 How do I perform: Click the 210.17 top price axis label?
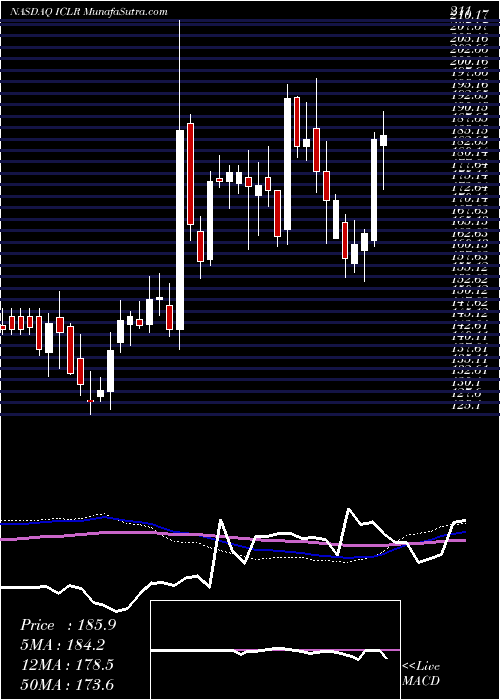[467, 15]
